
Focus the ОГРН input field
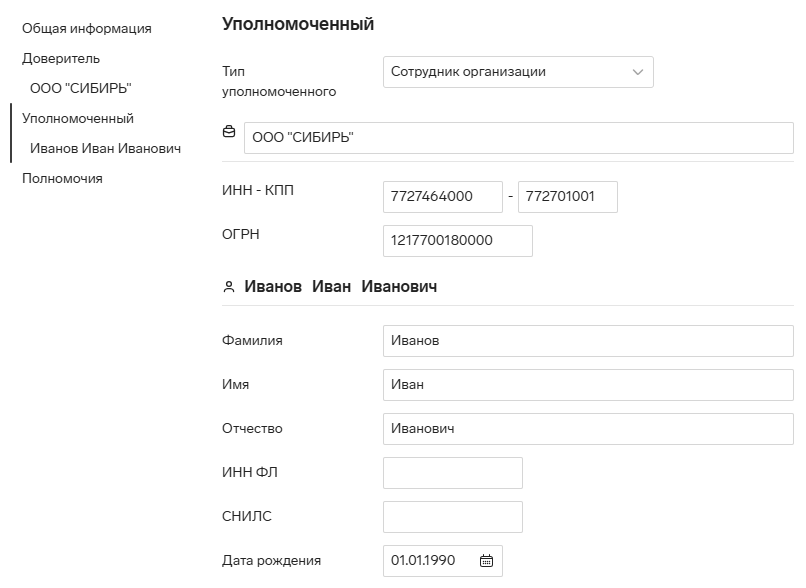click(457, 241)
